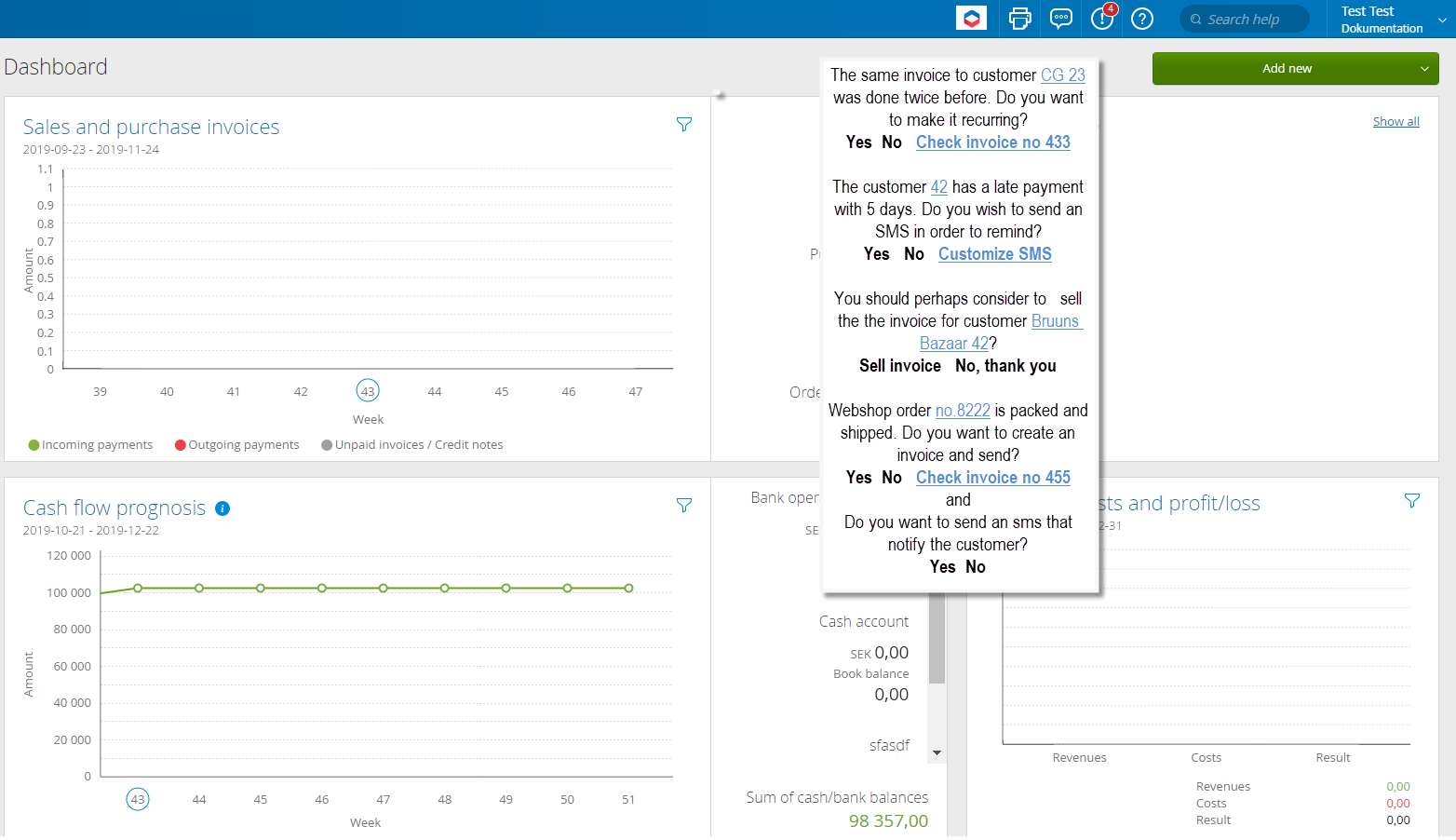
Task: Toggle Outgoing payments legend series
Action: tap(237, 445)
